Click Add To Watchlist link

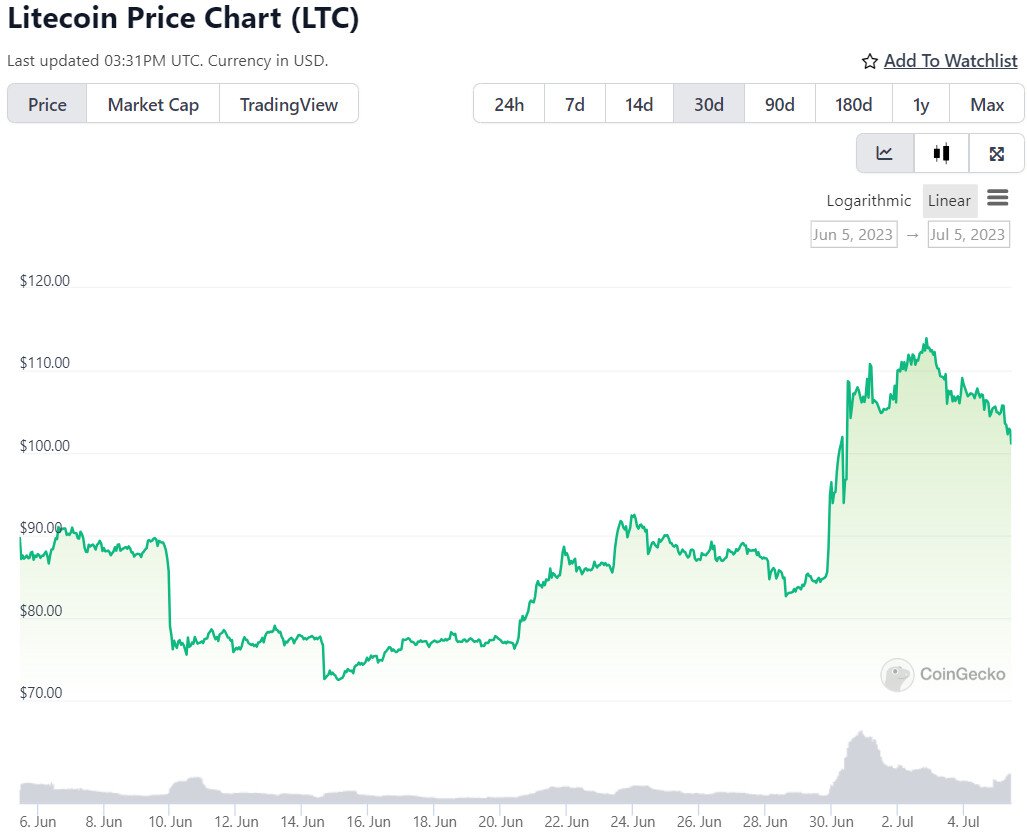(950, 61)
